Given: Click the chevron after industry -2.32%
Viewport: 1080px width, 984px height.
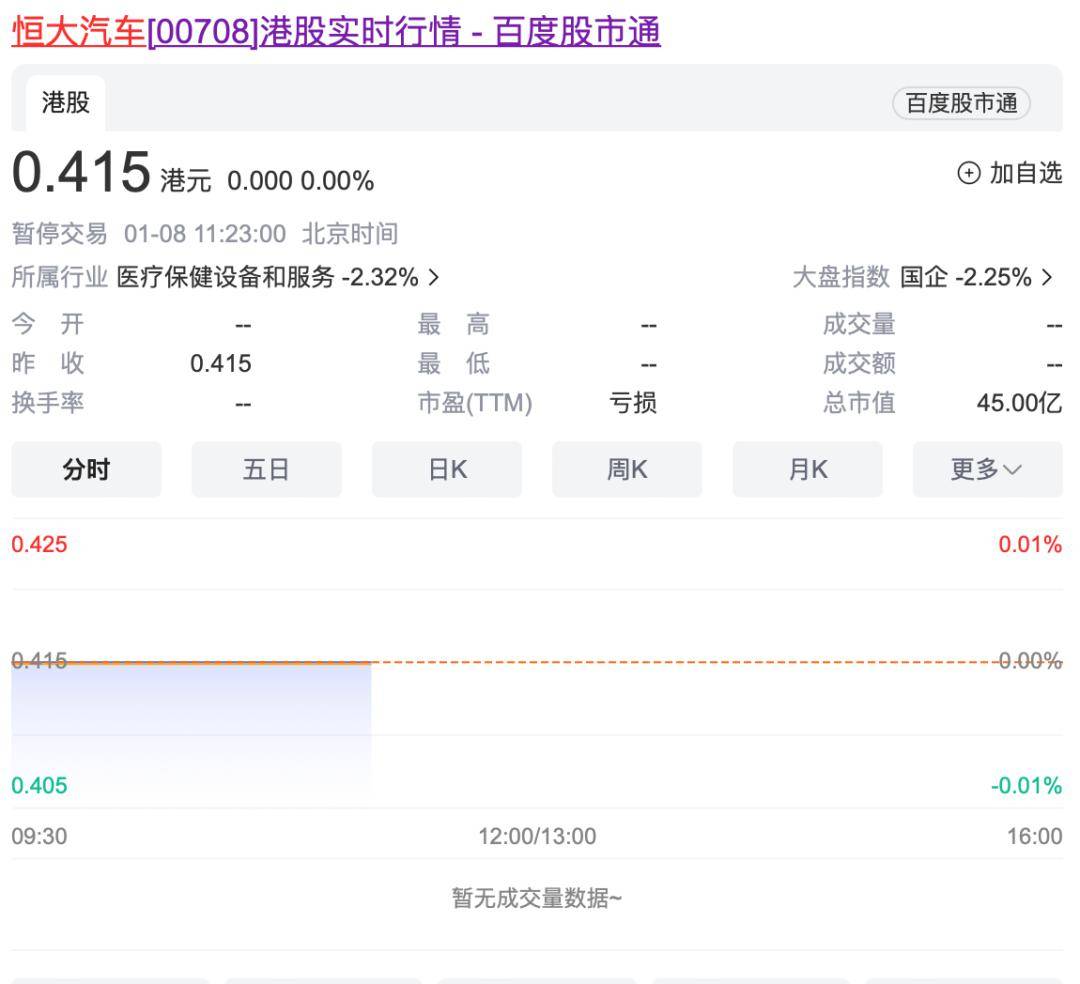Looking at the screenshot, I should click(x=433, y=277).
